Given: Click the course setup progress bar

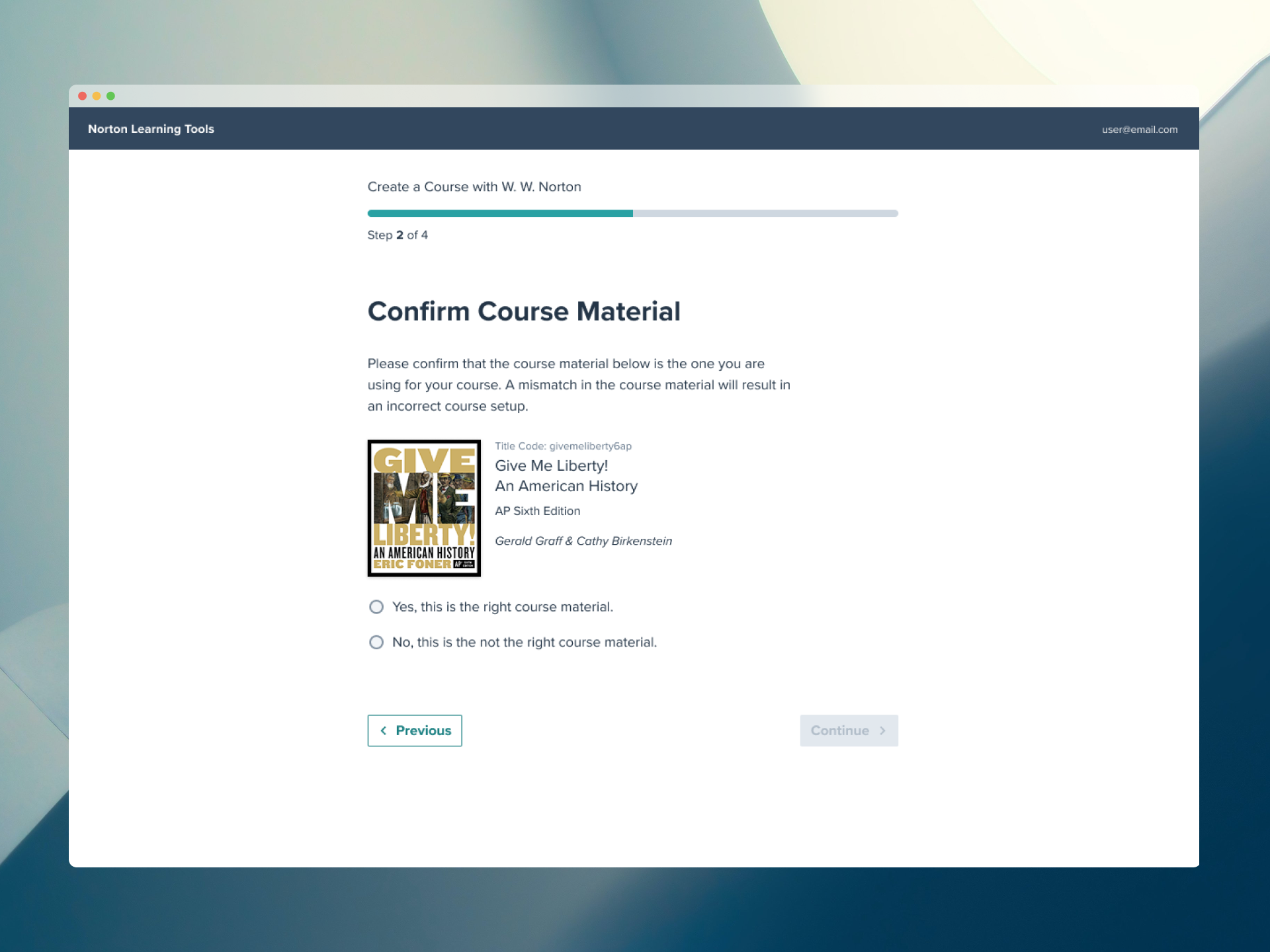Looking at the screenshot, I should 632,213.
